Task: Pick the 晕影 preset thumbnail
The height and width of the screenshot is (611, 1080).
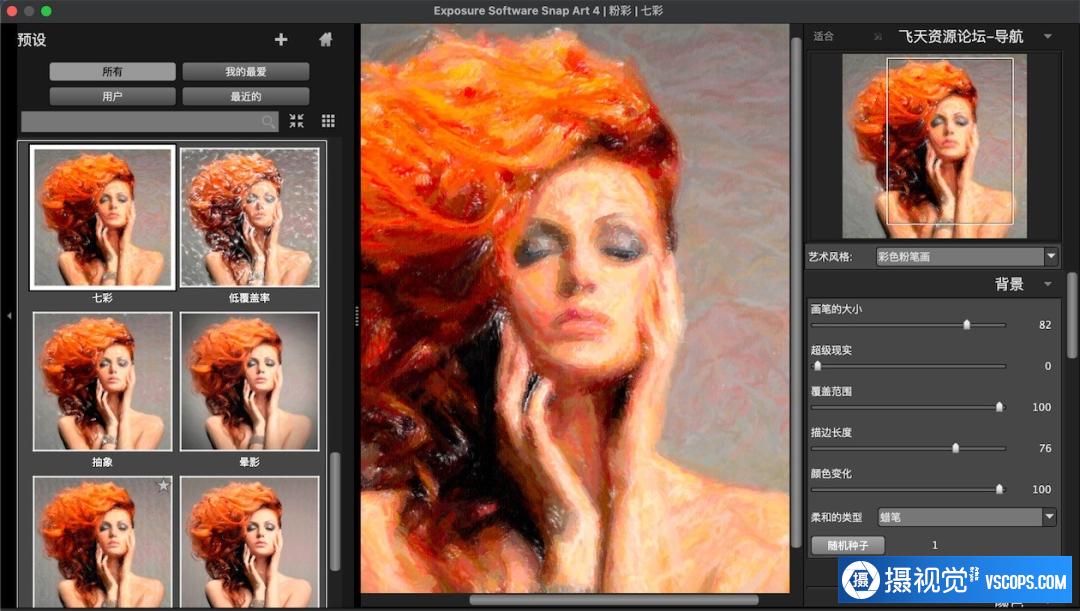Action: 249,382
